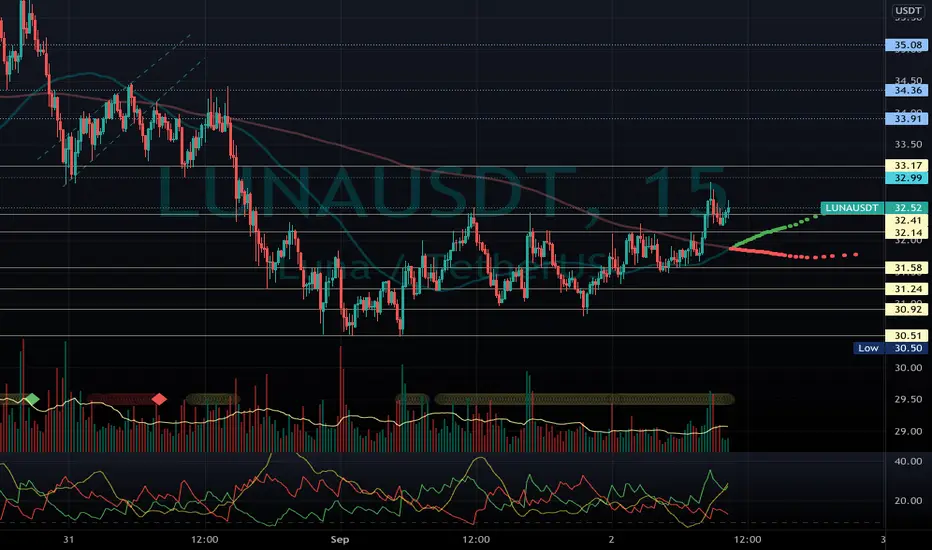Select the 35.08 price level label

[x=906, y=45]
